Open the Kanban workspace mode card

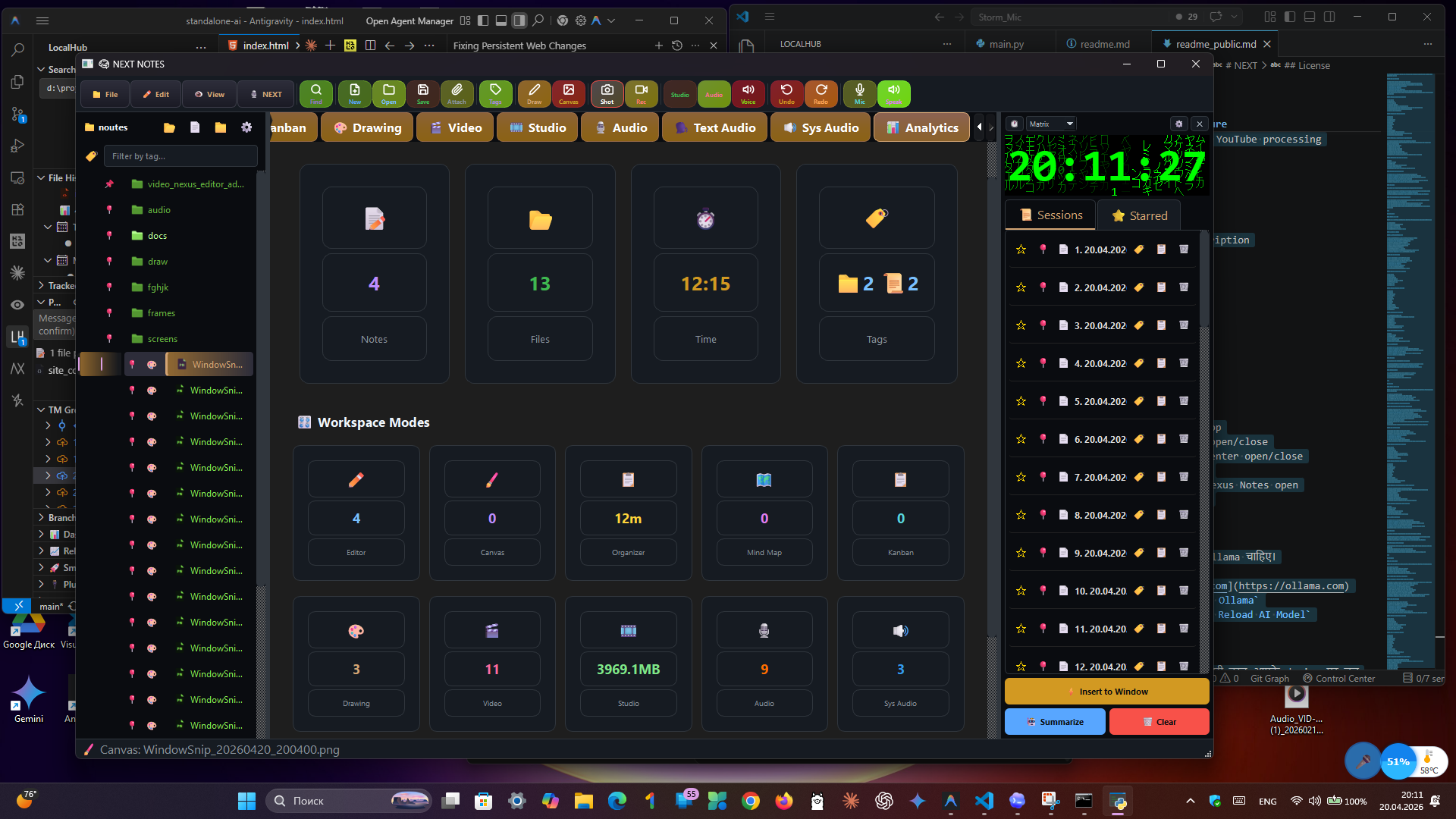pos(901,513)
